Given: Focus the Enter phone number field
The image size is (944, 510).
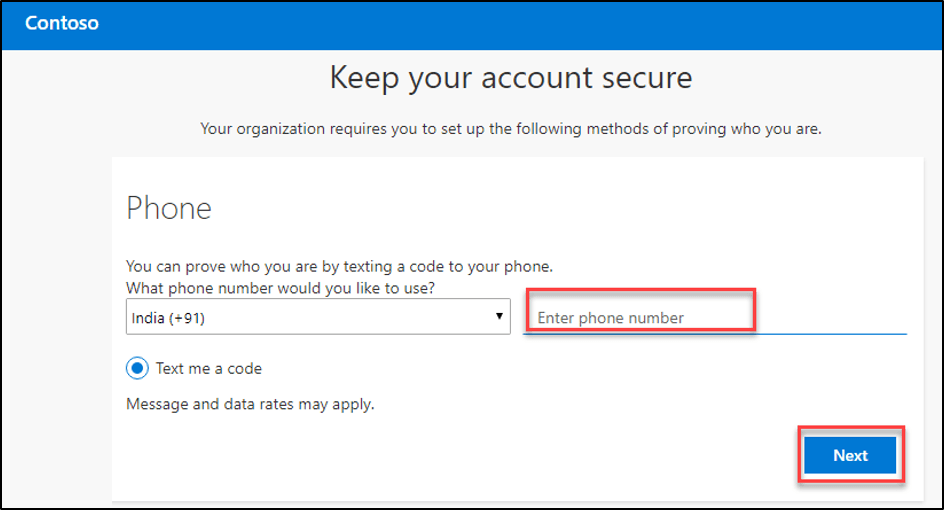Looking at the screenshot, I should pyautogui.click(x=715, y=317).
